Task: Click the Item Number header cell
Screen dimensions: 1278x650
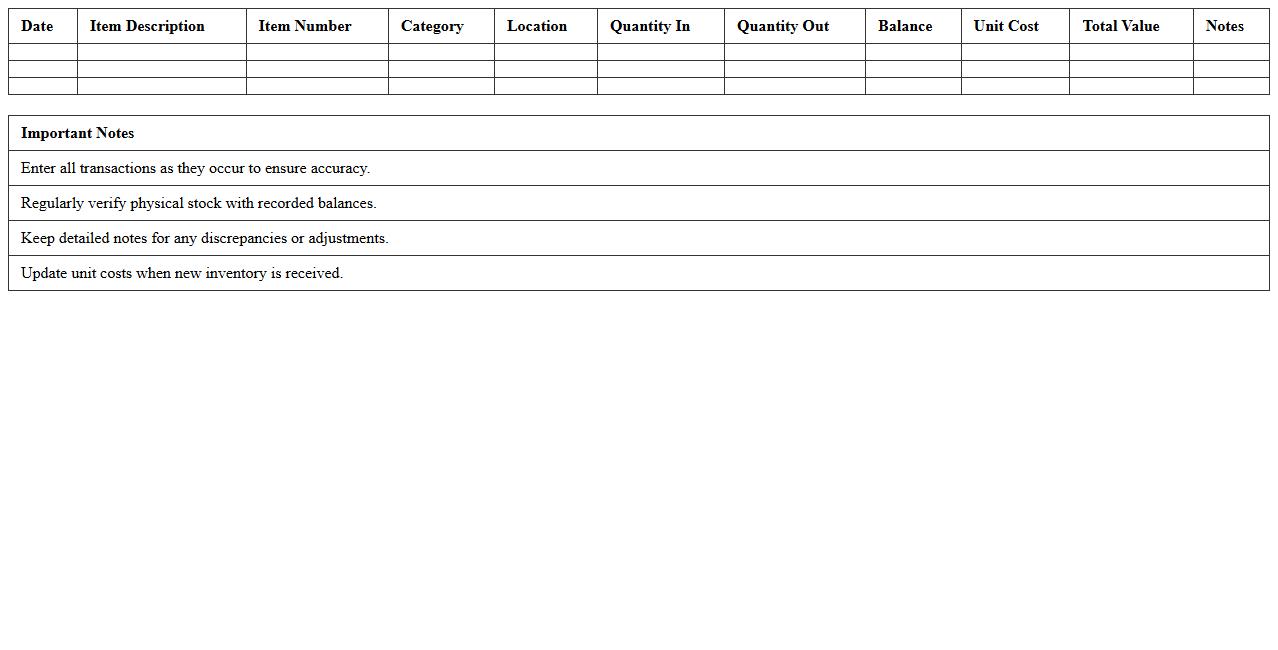Action: (305, 26)
